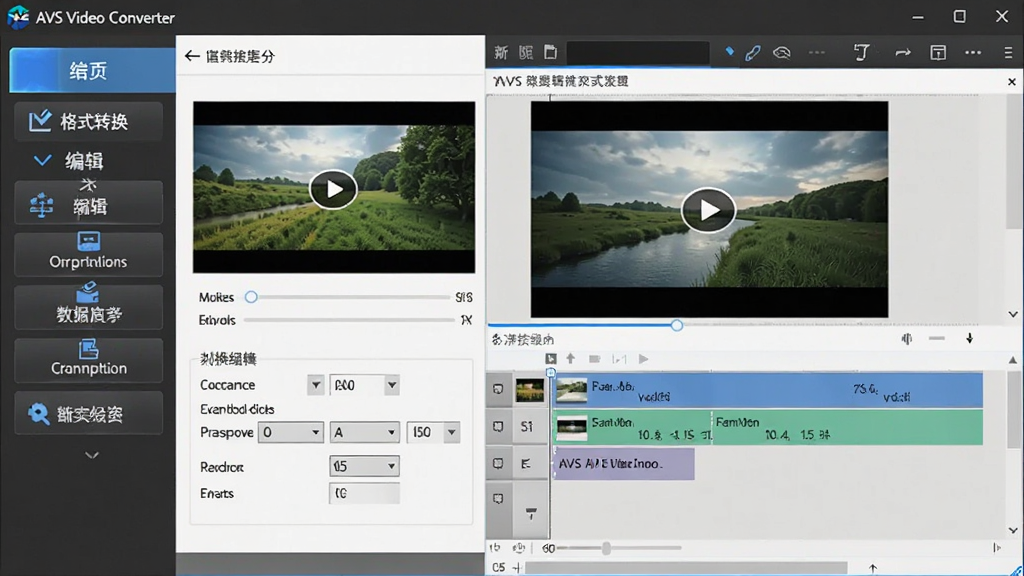Click the file page icon in the top toolbar
This screenshot has width=1024, height=576.
point(551,52)
